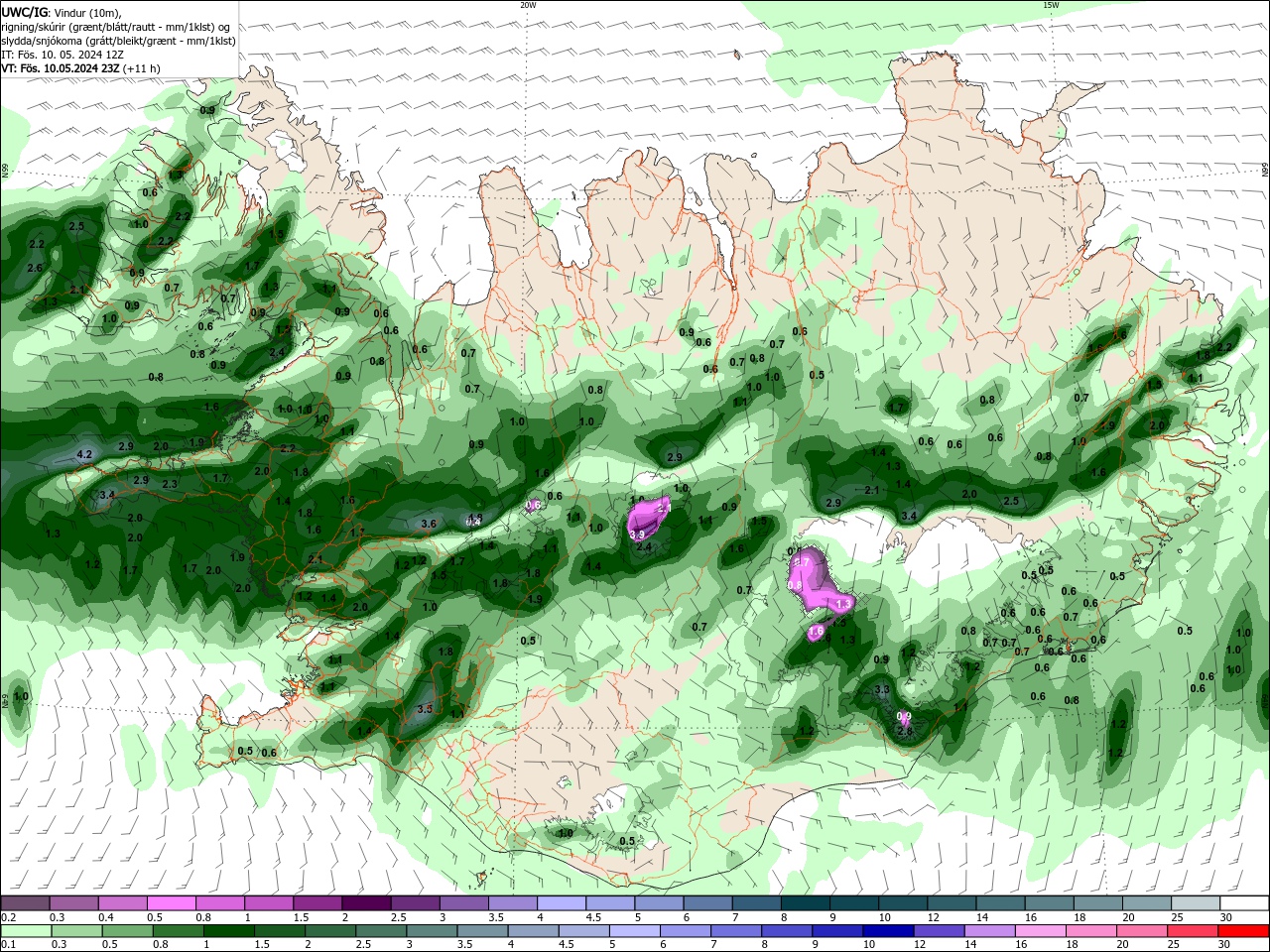Click the '3.3' precipitation value on the map
This screenshot has width=1270, height=952.
[882, 689]
